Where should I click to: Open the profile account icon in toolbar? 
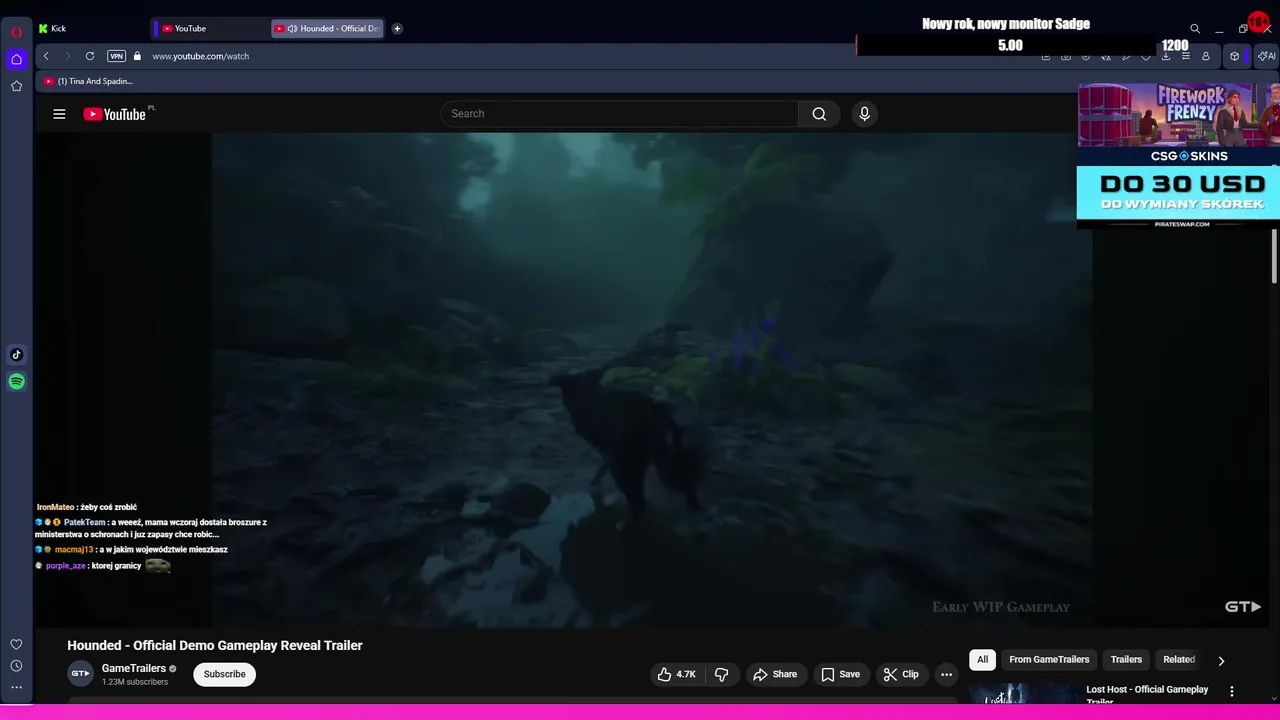[1206, 56]
